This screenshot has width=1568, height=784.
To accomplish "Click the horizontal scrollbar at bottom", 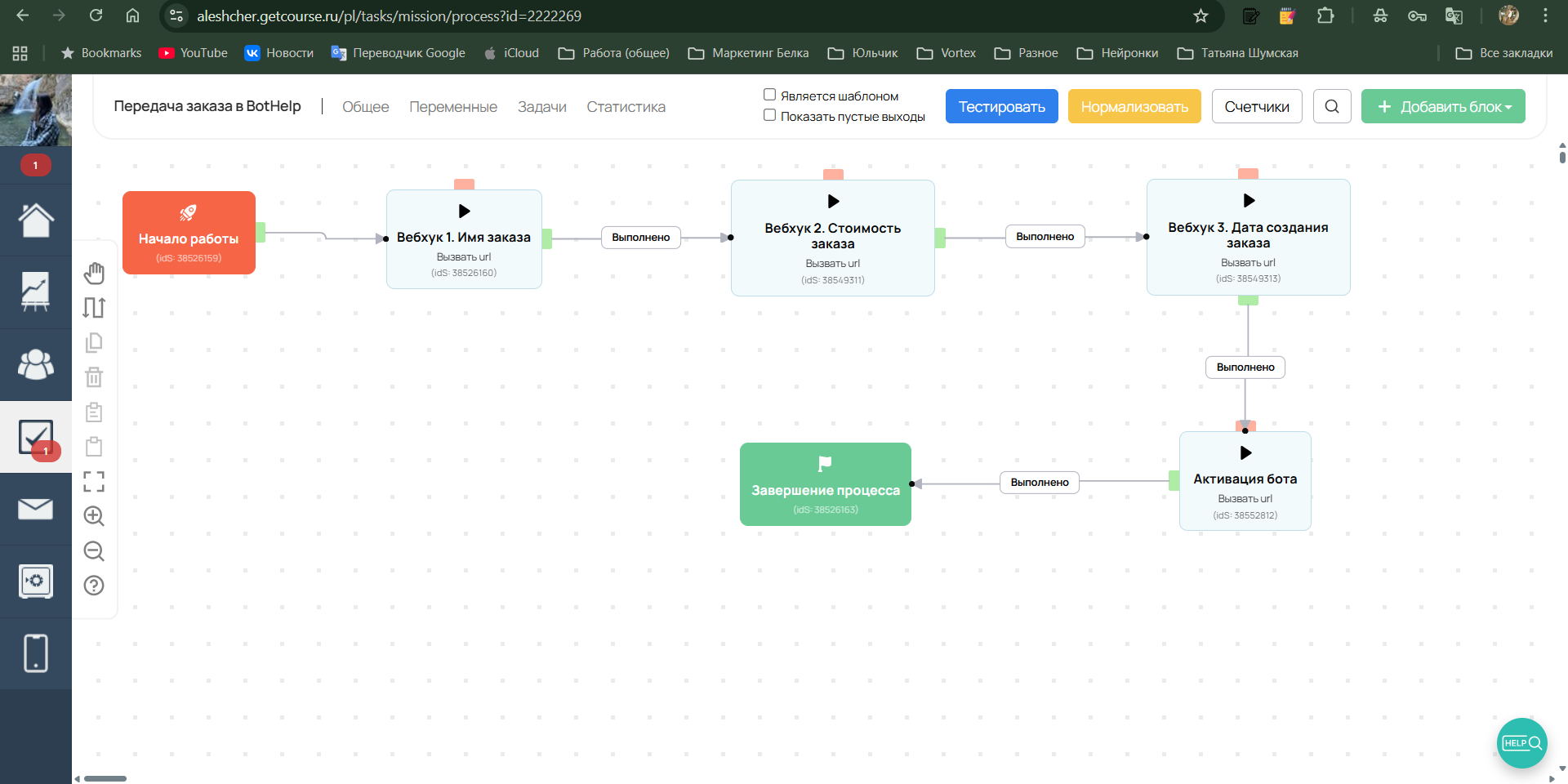I will coord(105,778).
